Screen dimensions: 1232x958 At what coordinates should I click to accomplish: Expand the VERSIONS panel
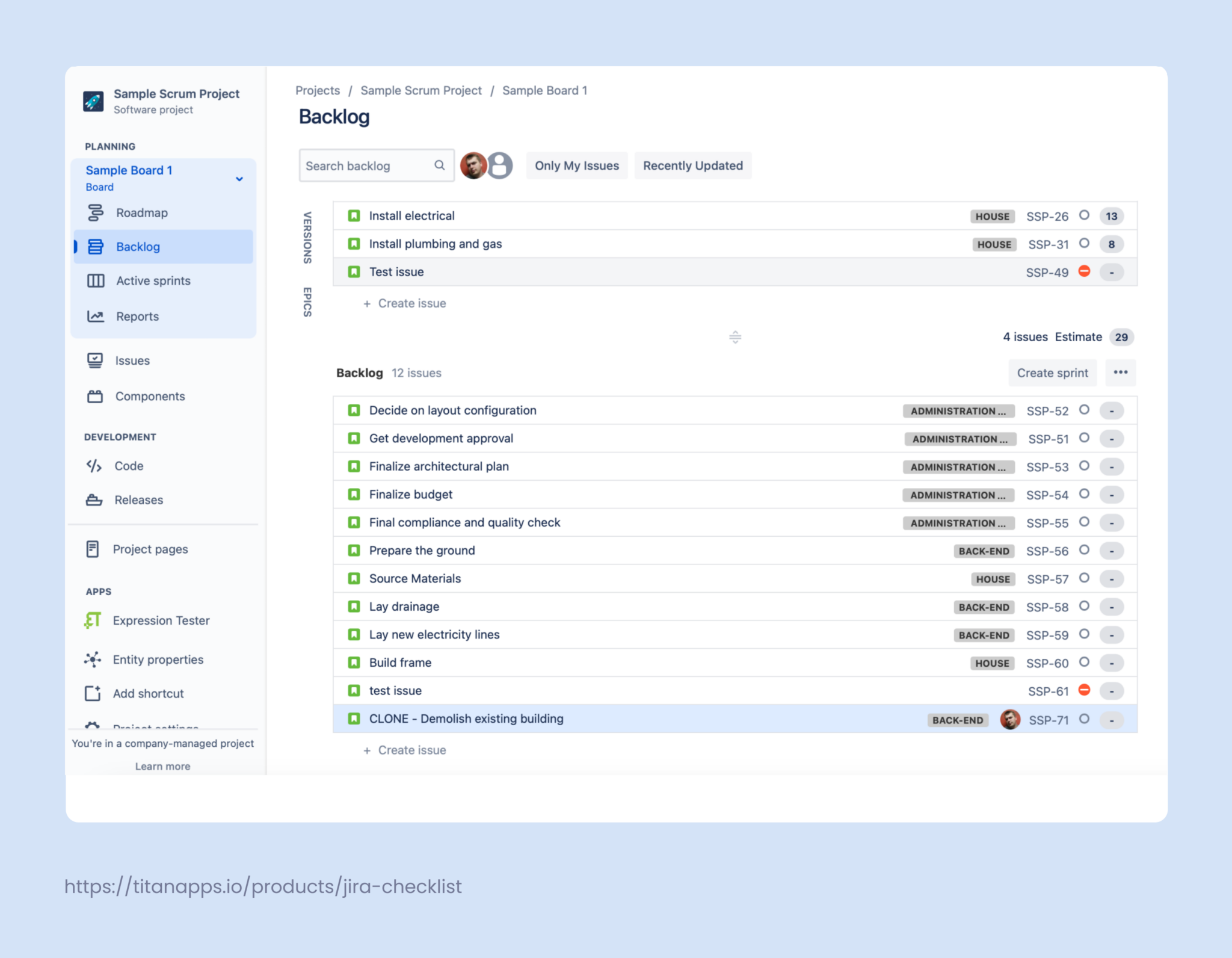coord(307,238)
